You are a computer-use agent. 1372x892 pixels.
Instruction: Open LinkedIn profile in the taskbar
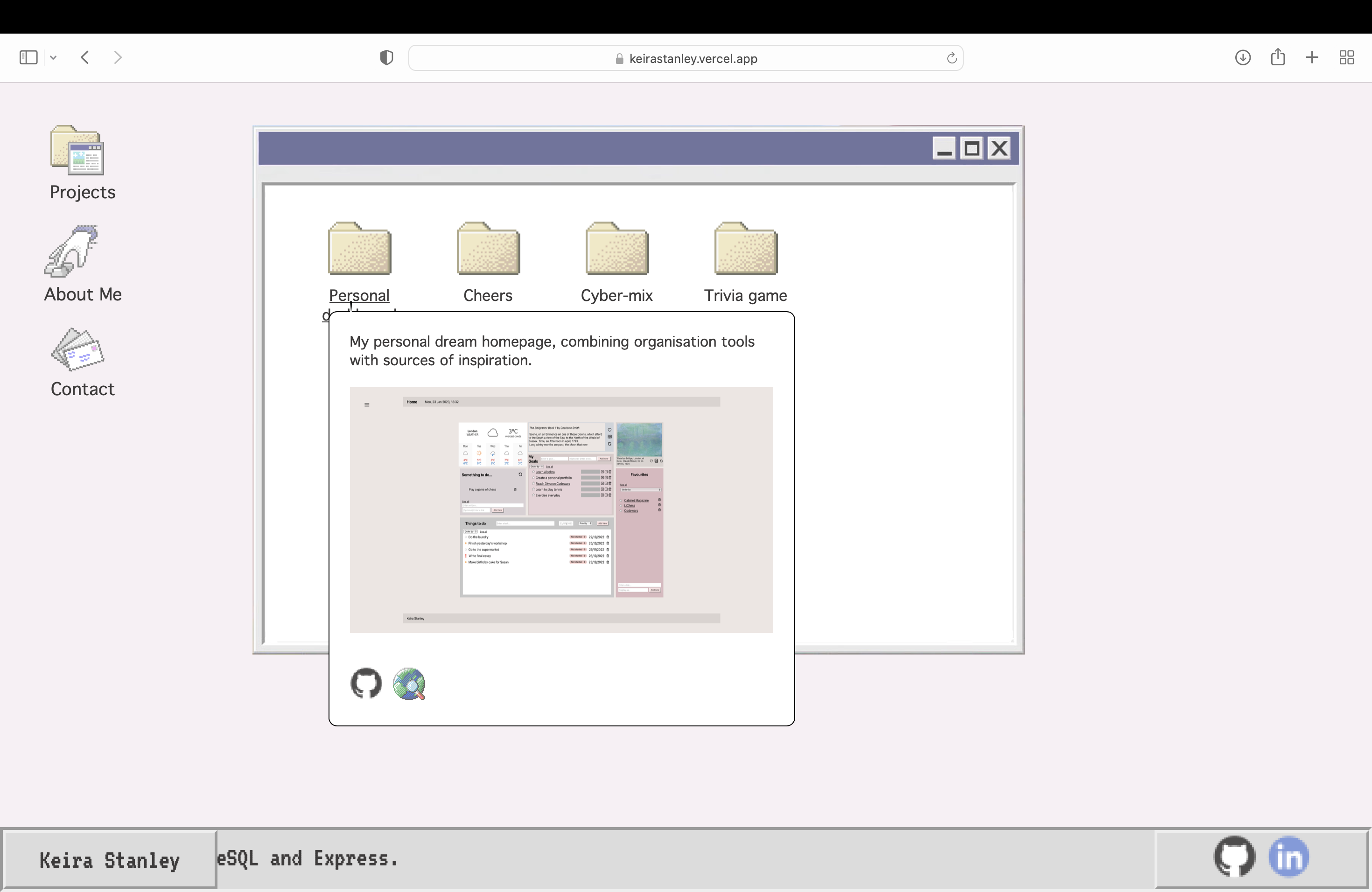point(1288,857)
